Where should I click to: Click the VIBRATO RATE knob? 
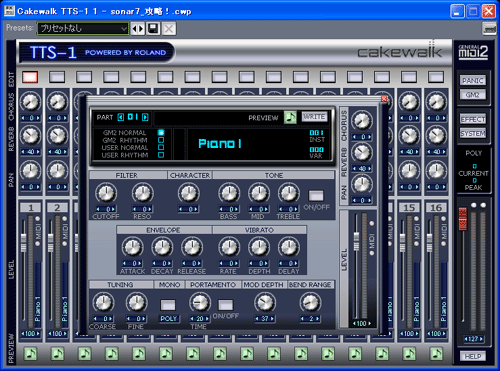[x=229, y=247]
